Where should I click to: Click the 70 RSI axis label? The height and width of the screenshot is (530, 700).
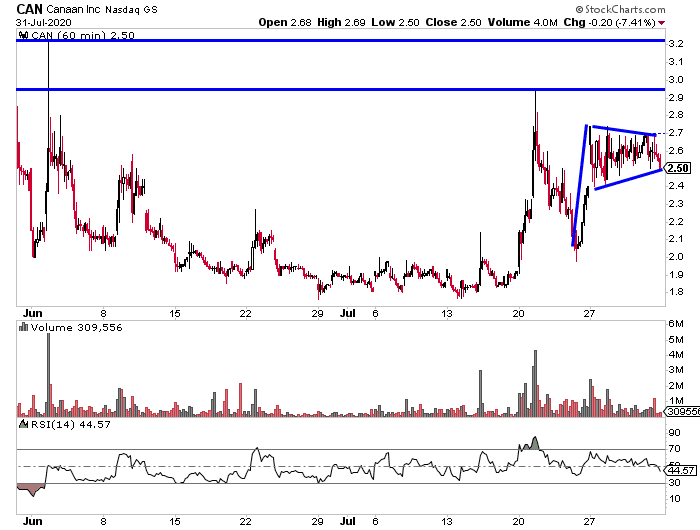point(675,448)
